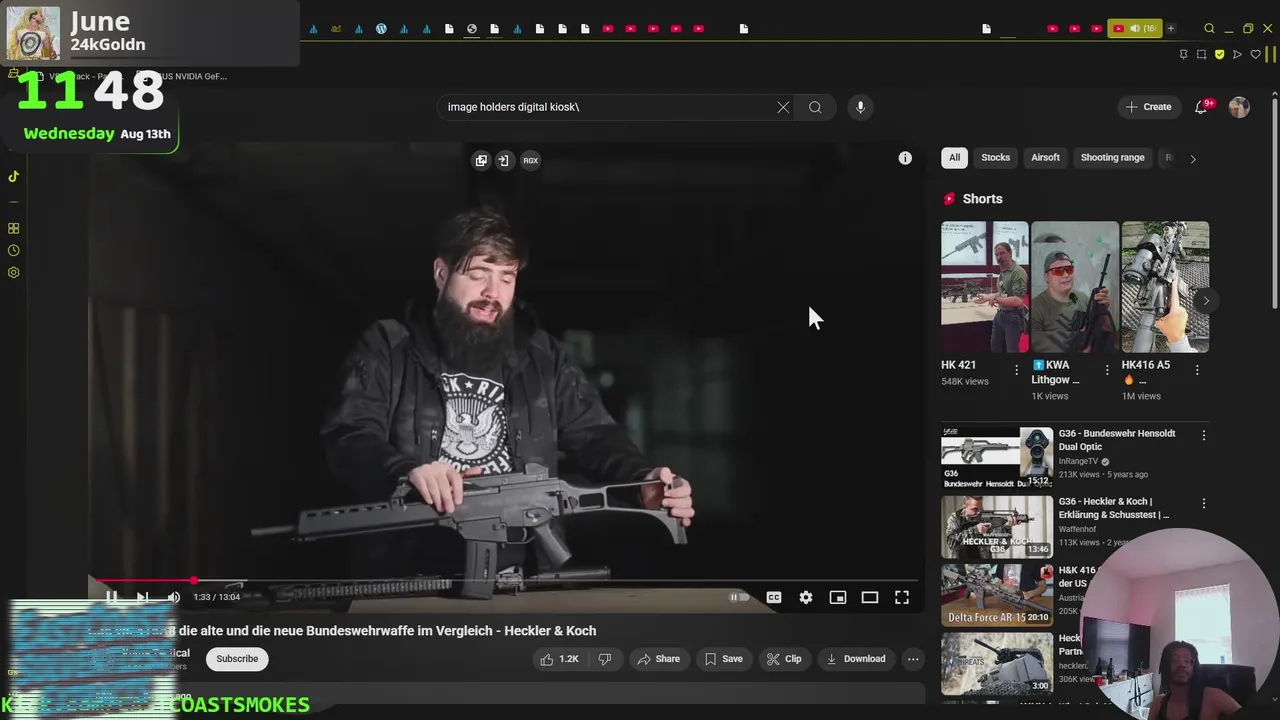Image resolution: width=1280 pixels, height=720 pixels.
Task: Open options menu for KWA Lithgow short
Action: (x=1107, y=370)
